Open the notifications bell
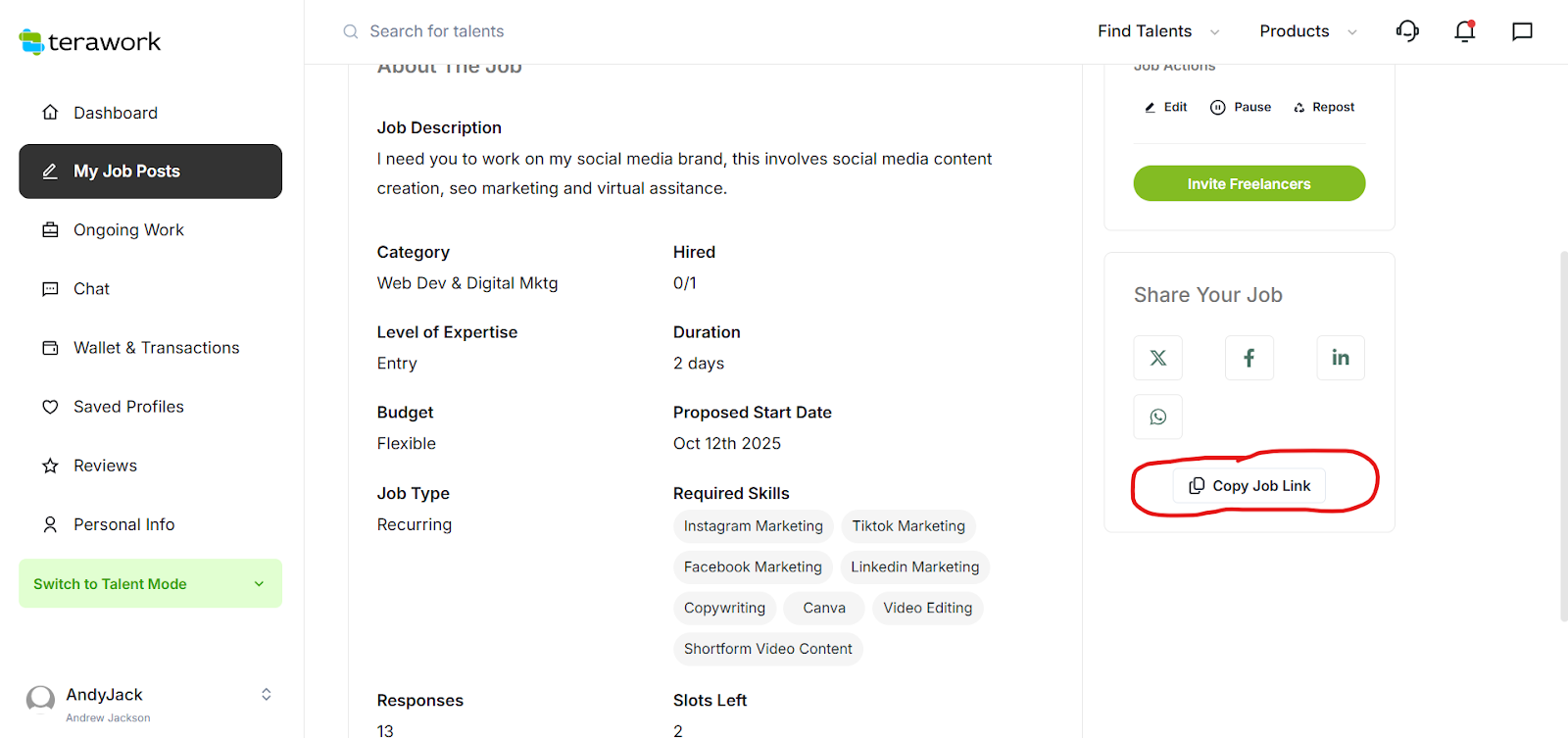 point(1464,31)
